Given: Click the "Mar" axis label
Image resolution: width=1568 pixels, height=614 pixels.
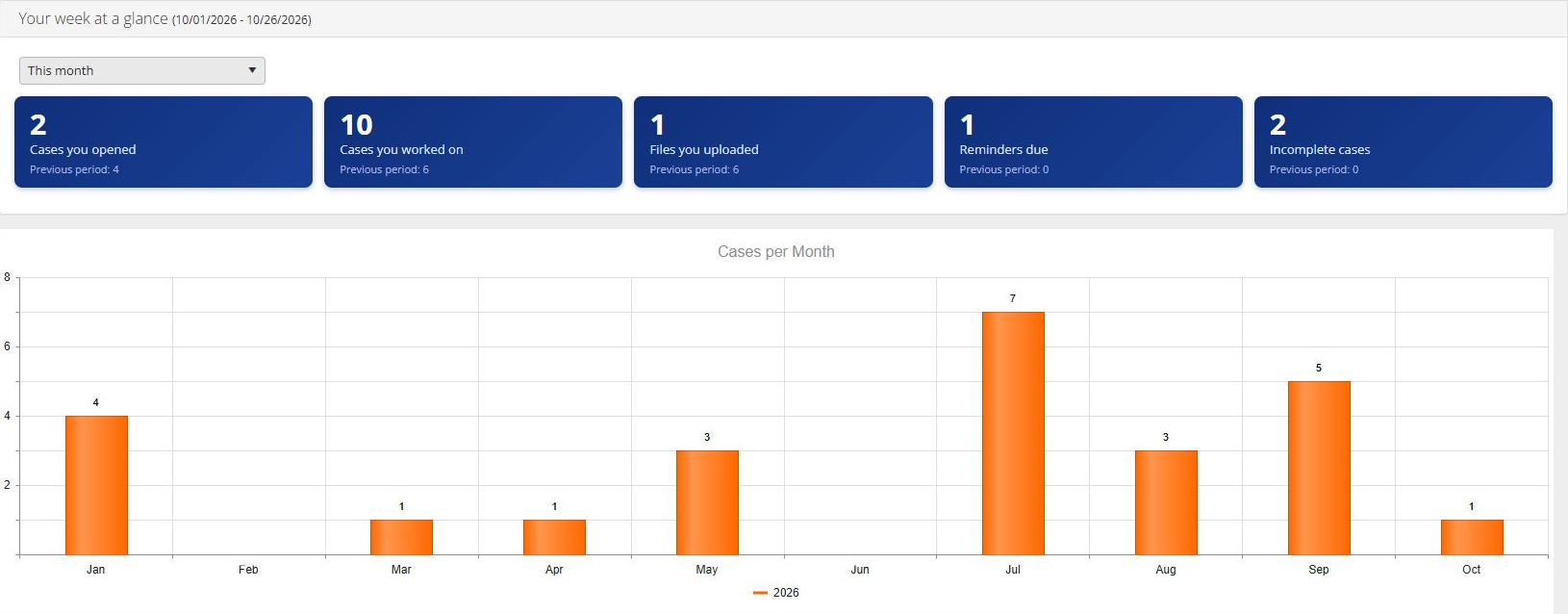Looking at the screenshot, I should 401,570.
